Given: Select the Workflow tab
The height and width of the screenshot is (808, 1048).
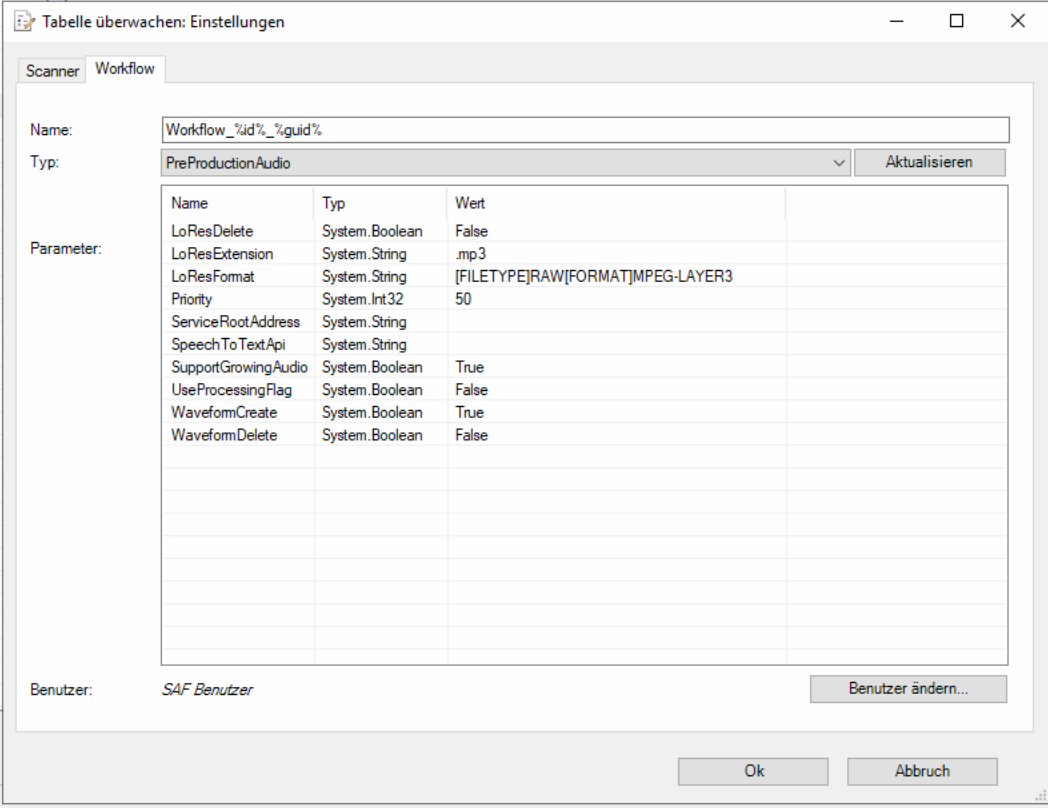Looking at the screenshot, I should [125, 69].
